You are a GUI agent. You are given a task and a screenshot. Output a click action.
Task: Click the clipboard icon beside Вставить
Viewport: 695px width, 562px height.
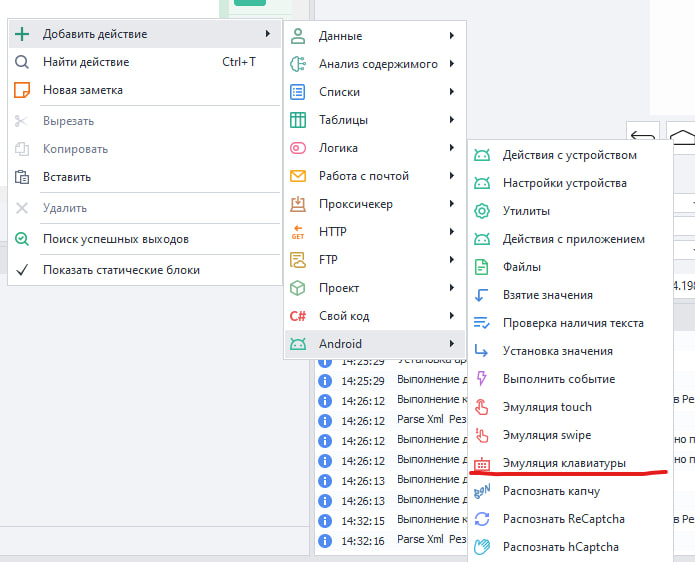pyautogui.click(x=22, y=177)
